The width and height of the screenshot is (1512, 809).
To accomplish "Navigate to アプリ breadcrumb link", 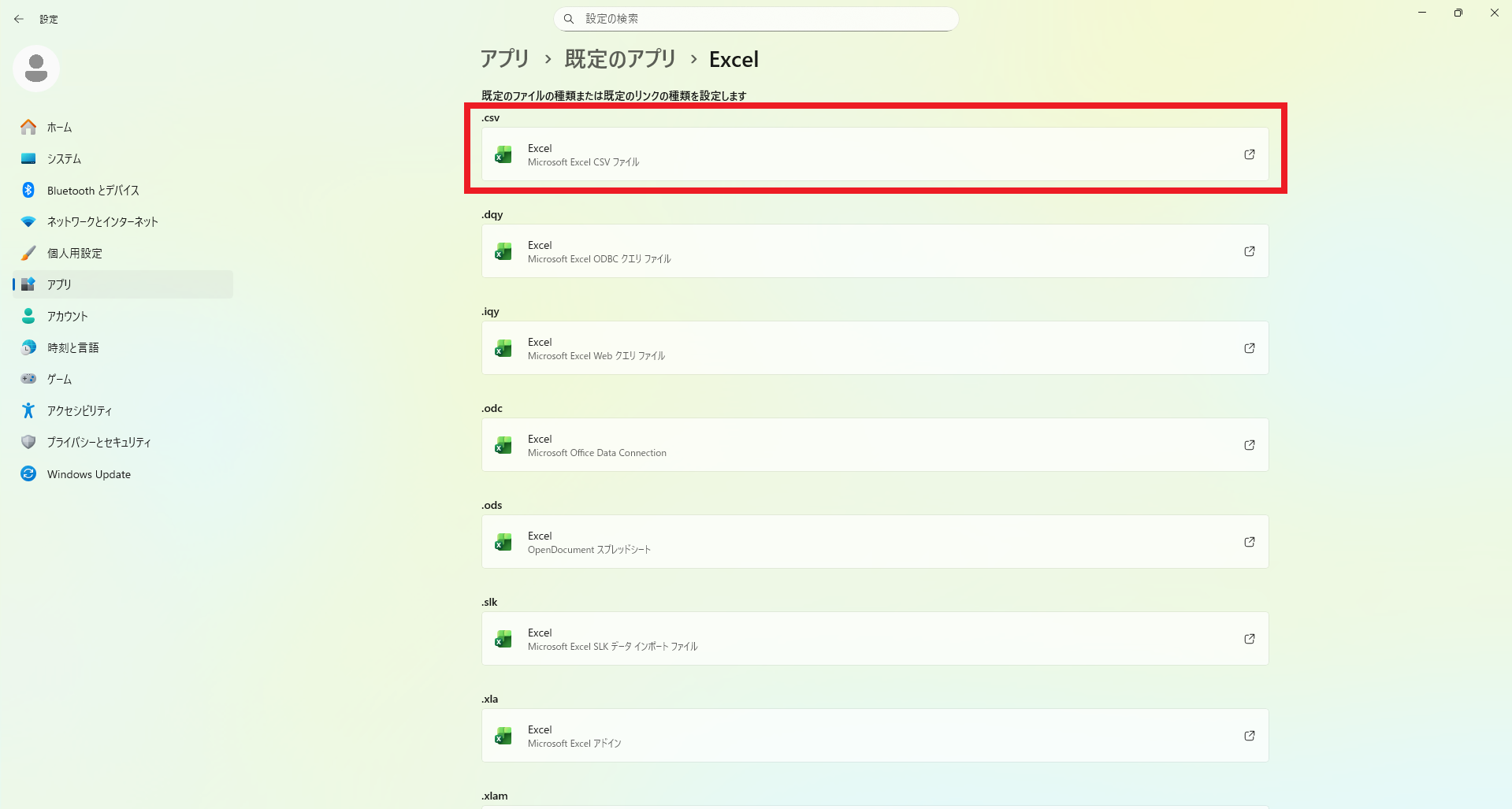I will pyautogui.click(x=505, y=59).
